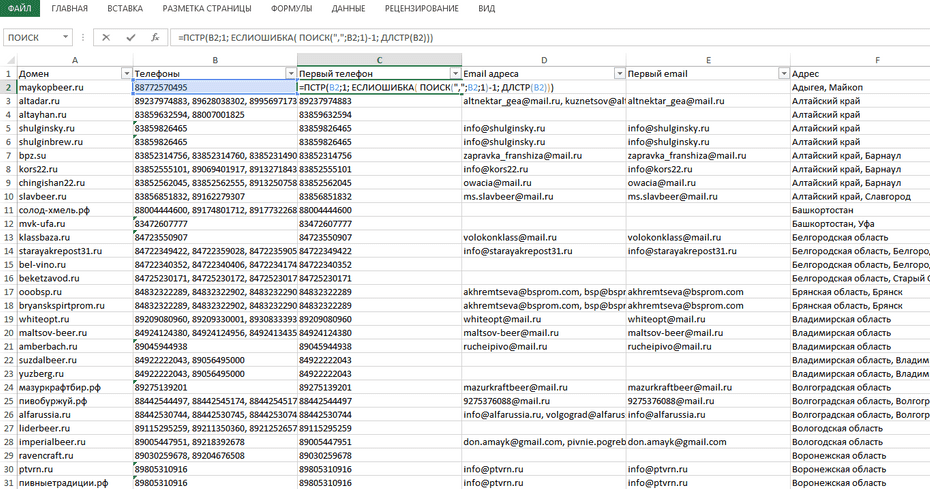Click cell with volokonklass@mail.ru in Первый email
The height and width of the screenshot is (489, 930).
(x=708, y=237)
